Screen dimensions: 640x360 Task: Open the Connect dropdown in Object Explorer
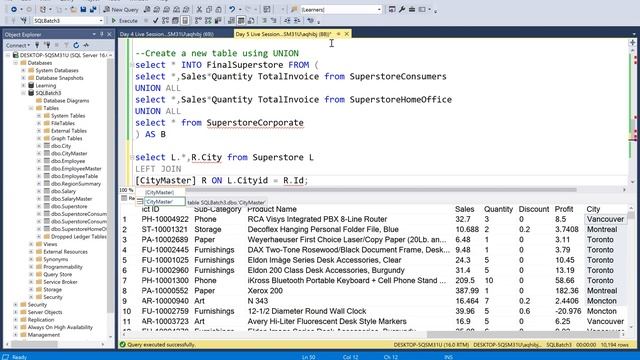[x=18, y=45]
